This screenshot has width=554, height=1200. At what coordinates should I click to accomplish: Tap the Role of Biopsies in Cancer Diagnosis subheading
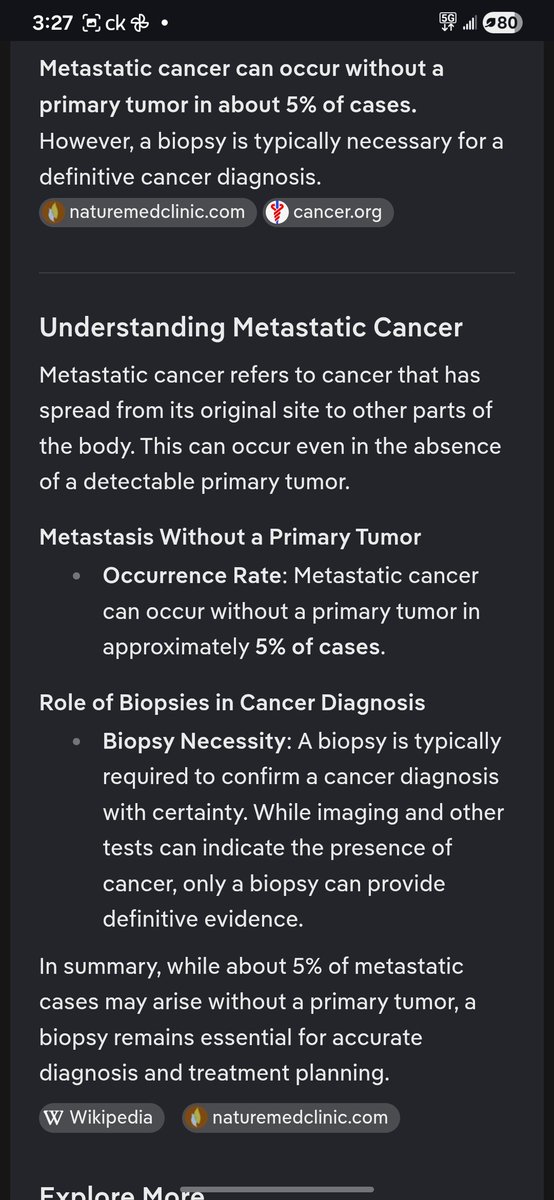tap(232, 703)
